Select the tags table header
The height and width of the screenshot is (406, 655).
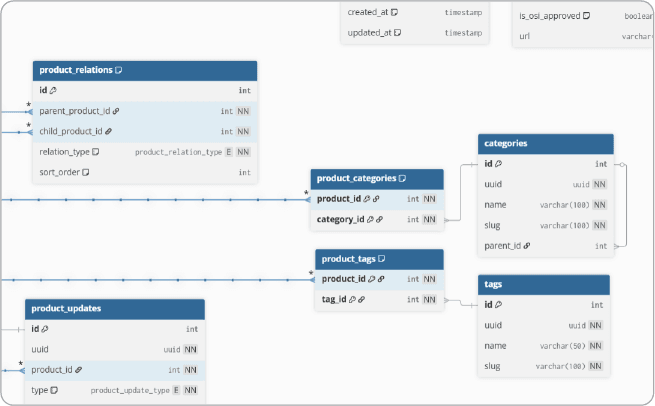point(543,285)
